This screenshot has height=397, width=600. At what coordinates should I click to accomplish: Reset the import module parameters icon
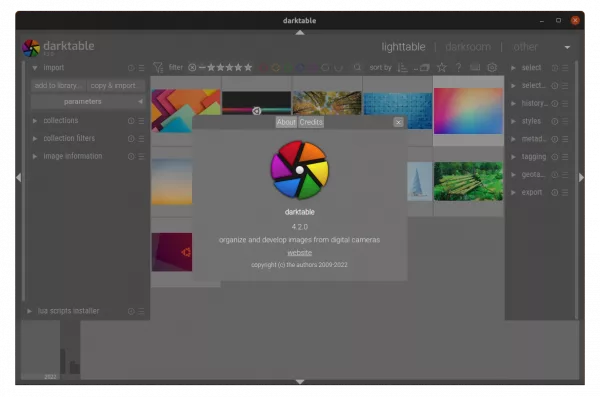pos(131,68)
